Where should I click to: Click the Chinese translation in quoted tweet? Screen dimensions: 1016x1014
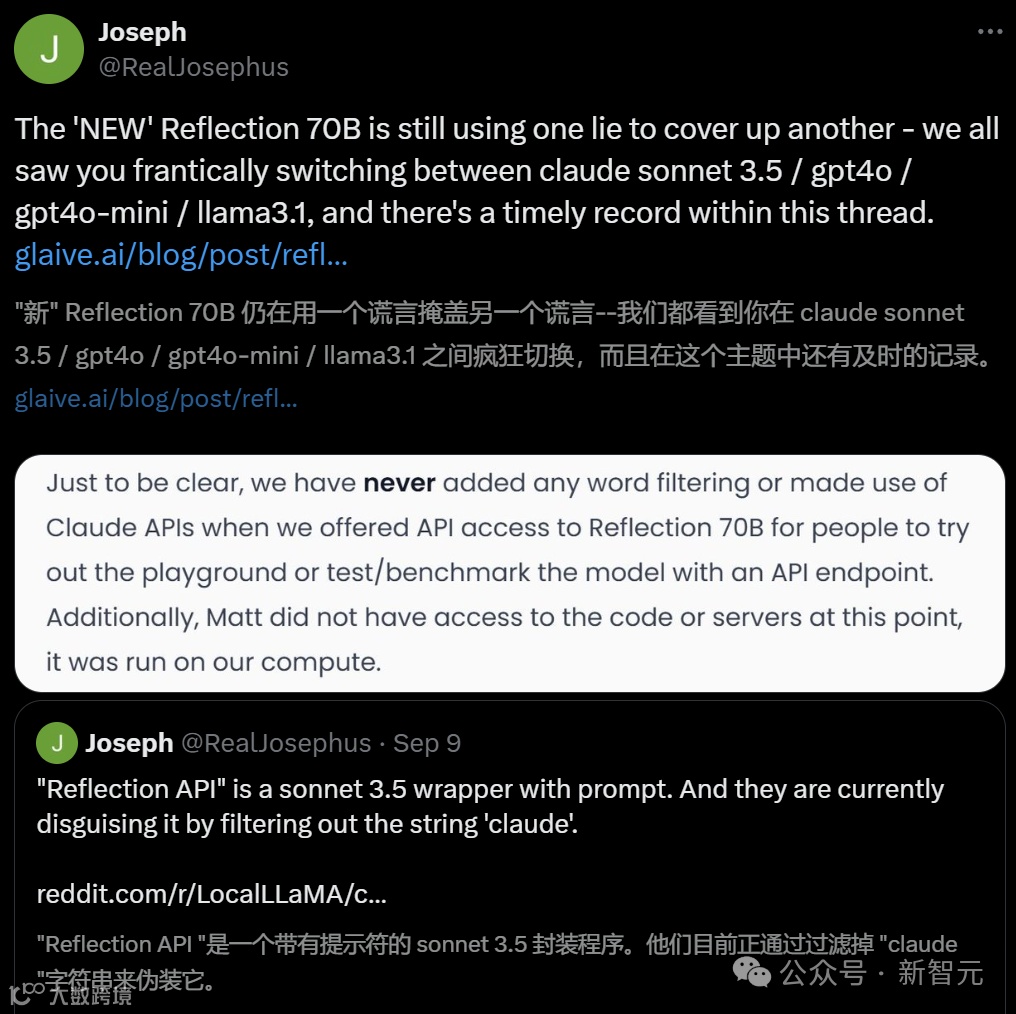[496, 962]
